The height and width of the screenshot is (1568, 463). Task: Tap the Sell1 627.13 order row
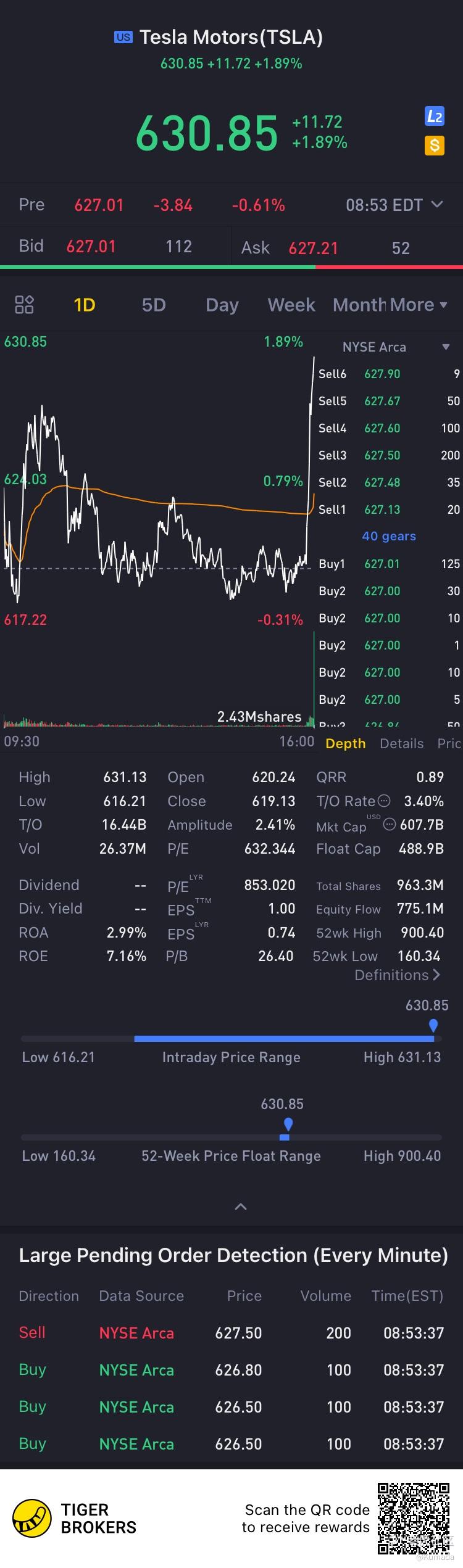click(x=389, y=510)
